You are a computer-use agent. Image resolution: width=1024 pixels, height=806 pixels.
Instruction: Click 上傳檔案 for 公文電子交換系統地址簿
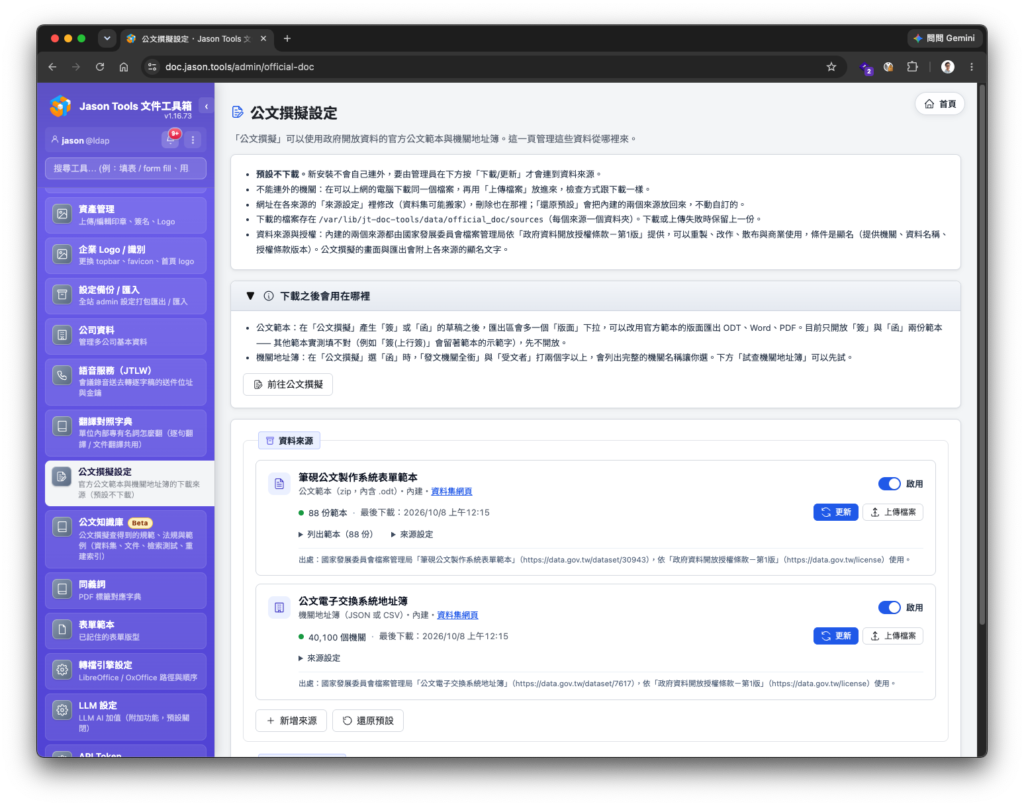[x=893, y=636]
